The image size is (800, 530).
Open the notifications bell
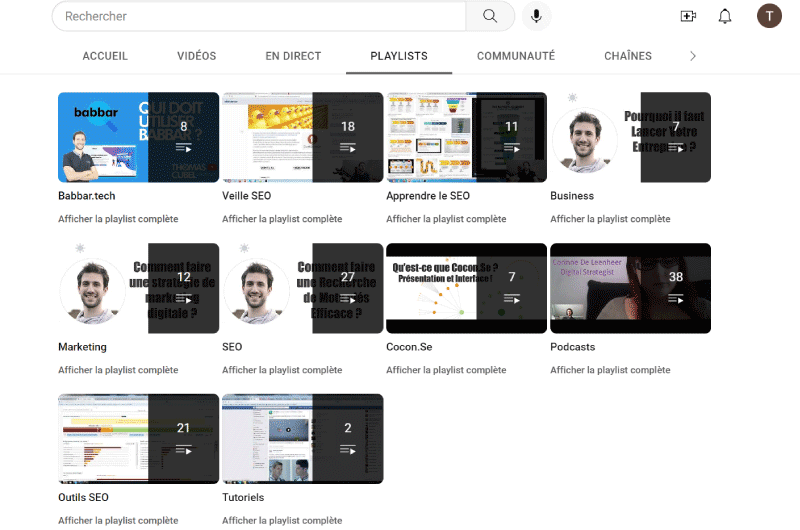pos(725,16)
